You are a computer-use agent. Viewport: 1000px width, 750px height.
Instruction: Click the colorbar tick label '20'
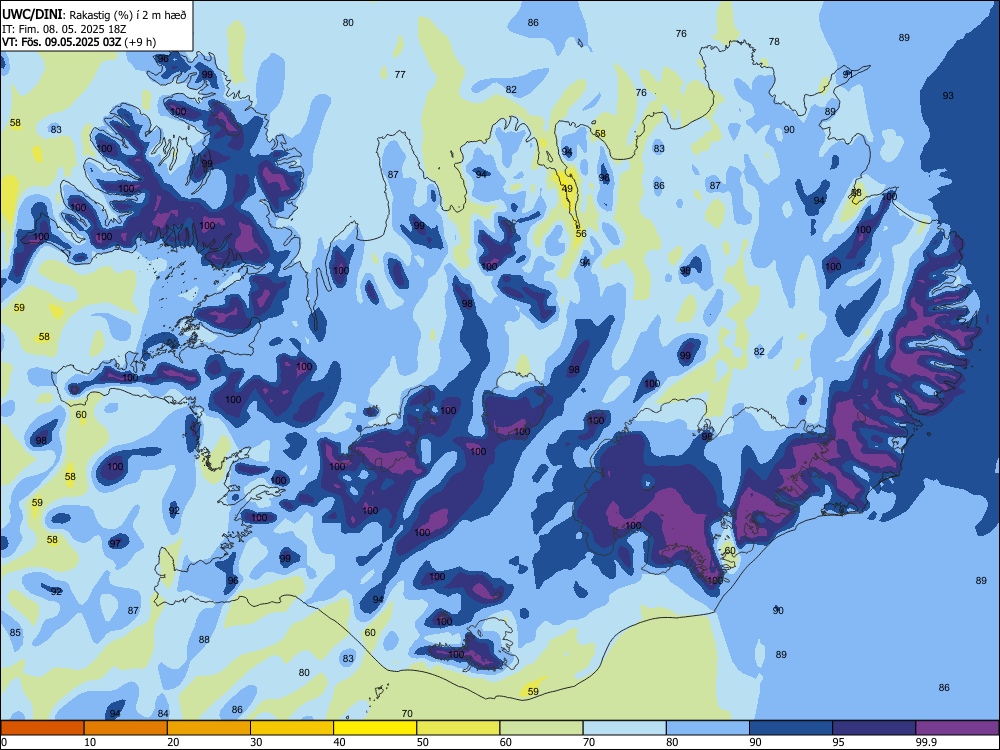(173, 742)
